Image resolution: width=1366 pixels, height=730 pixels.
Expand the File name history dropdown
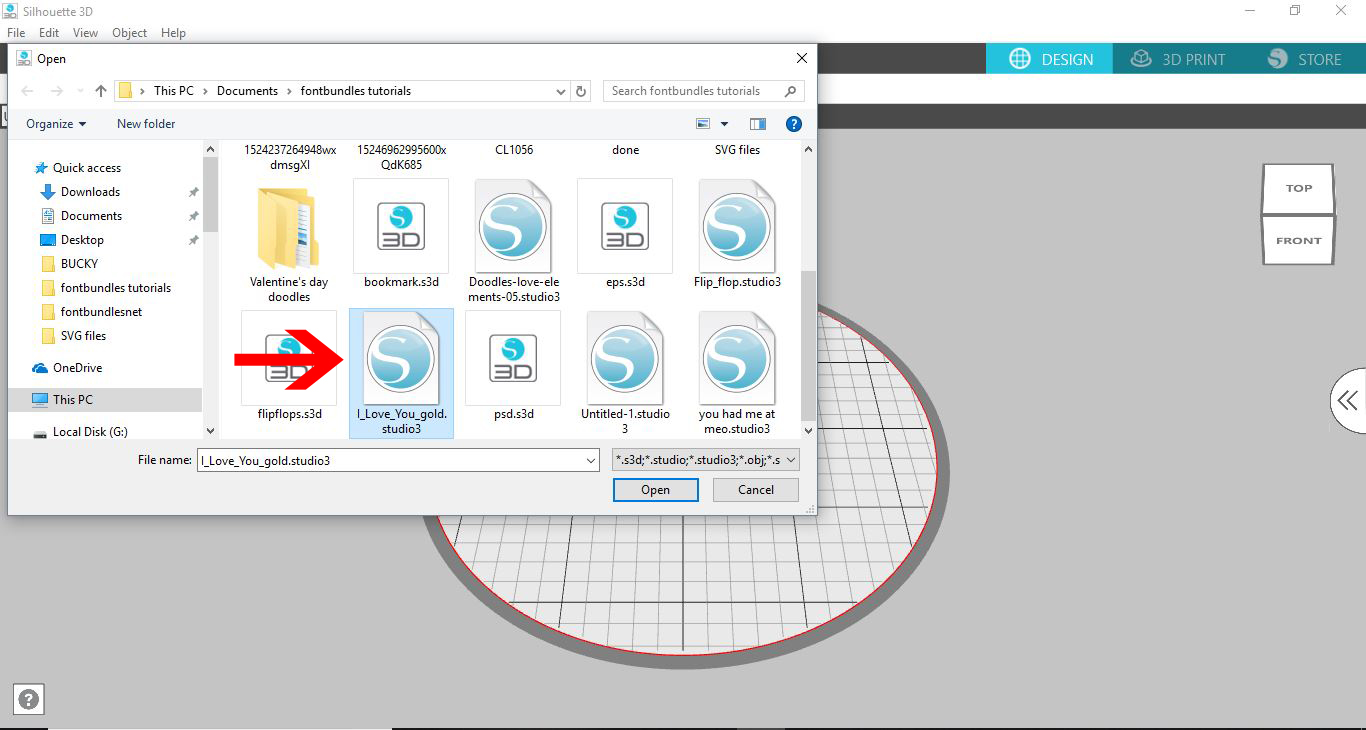click(590, 460)
